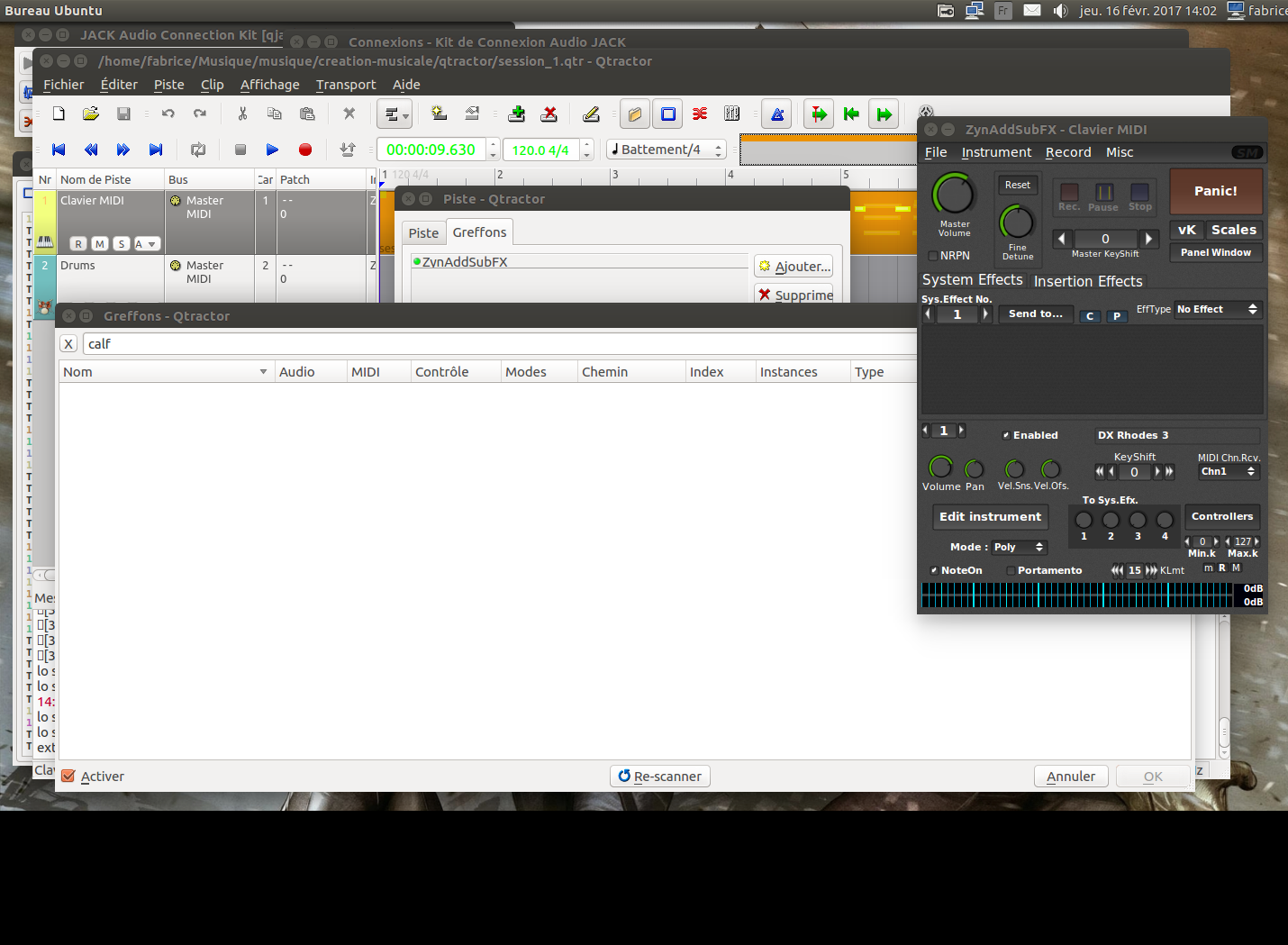The image size is (1288, 945).
Task: Add a new track with the green plus icon
Action: pos(517,114)
